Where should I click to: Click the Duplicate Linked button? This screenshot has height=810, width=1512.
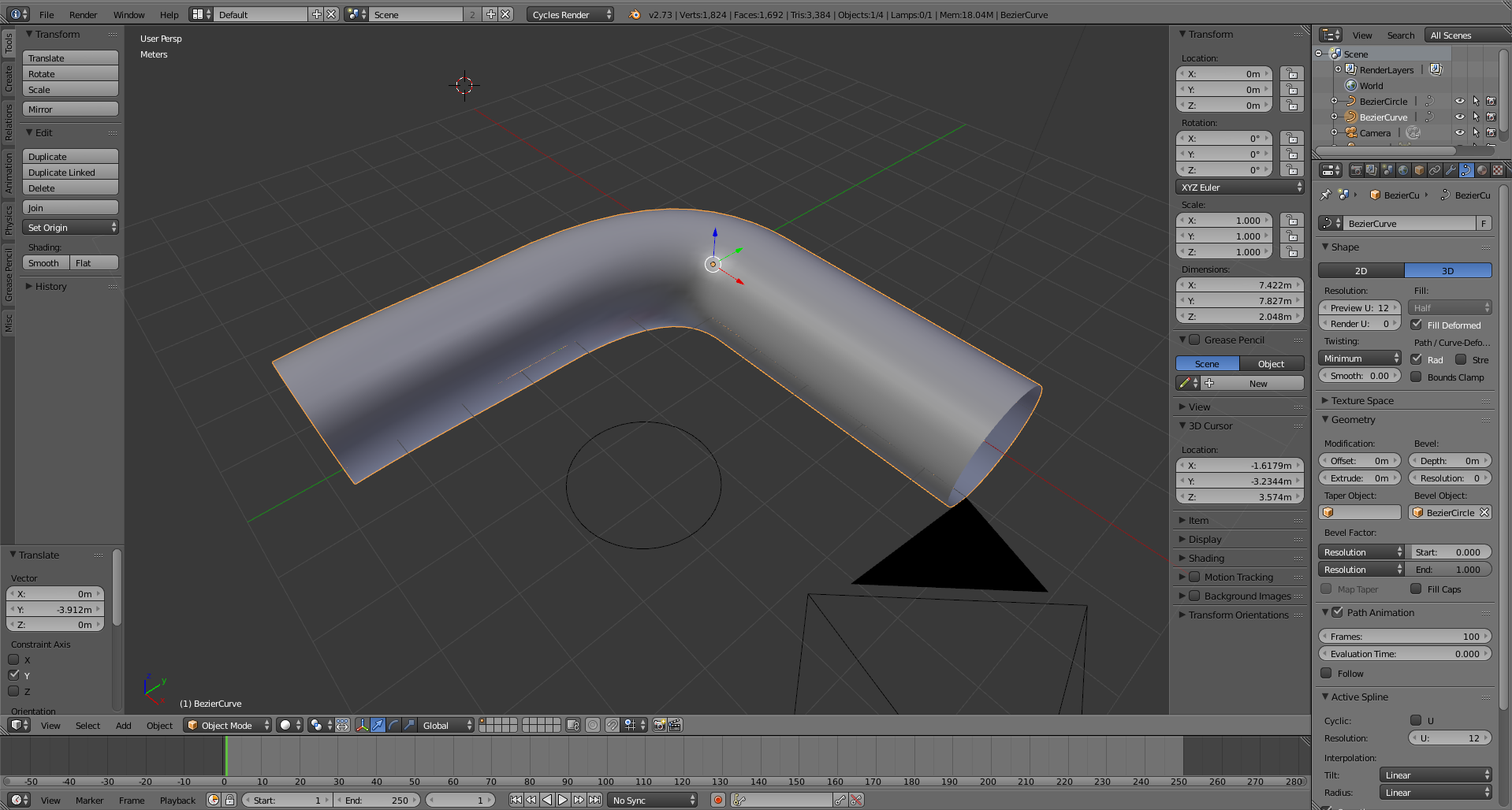[70, 172]
